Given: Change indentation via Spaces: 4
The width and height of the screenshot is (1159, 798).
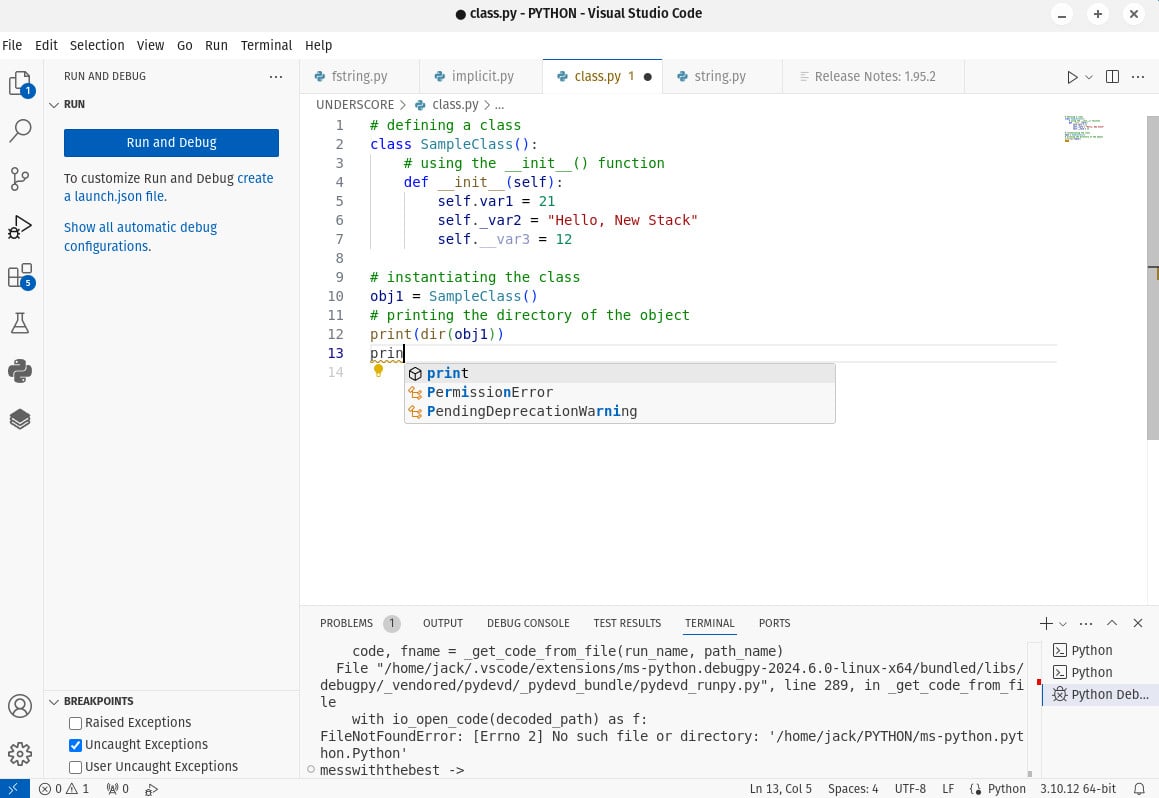Looking at the screenshot, I should coord(853,788).
